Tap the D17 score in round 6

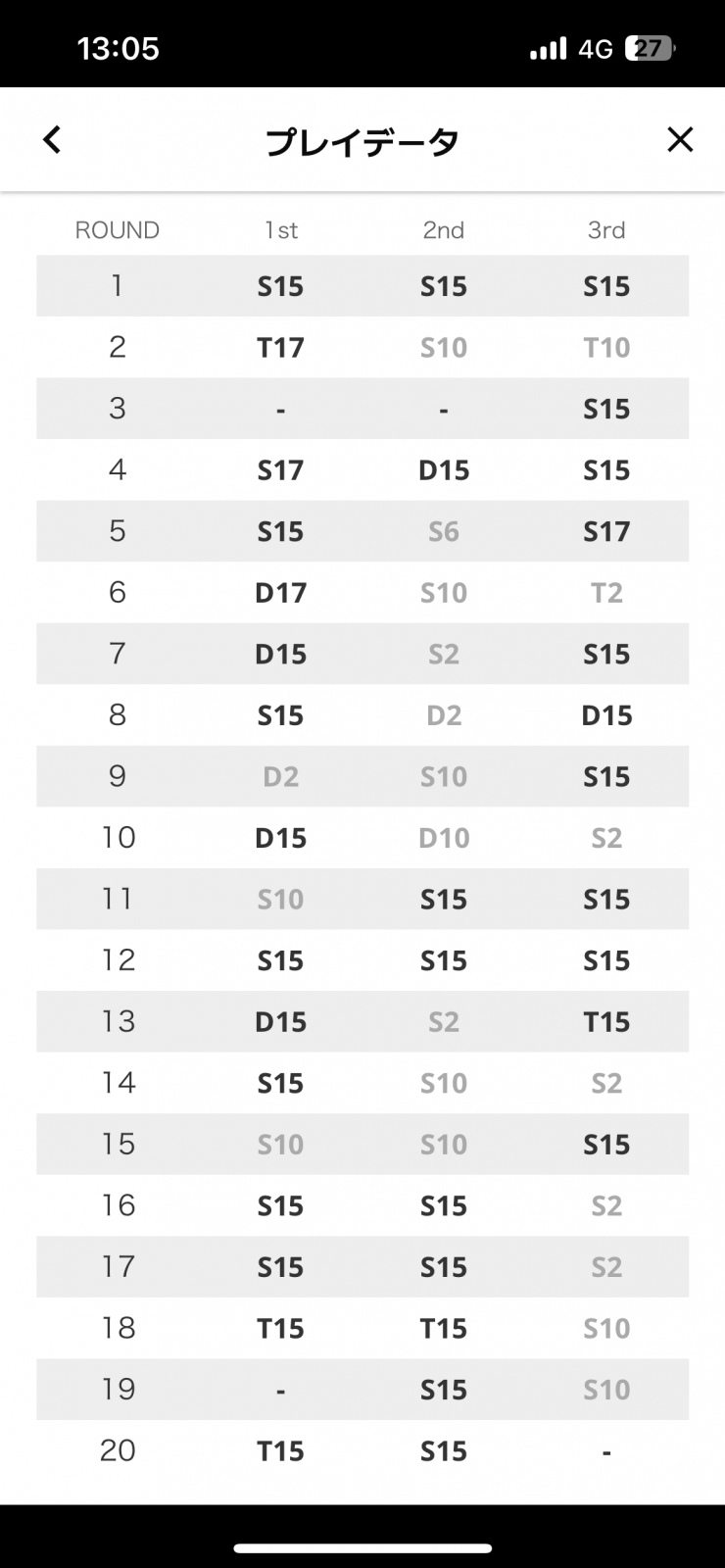click(x=281, y=593)
